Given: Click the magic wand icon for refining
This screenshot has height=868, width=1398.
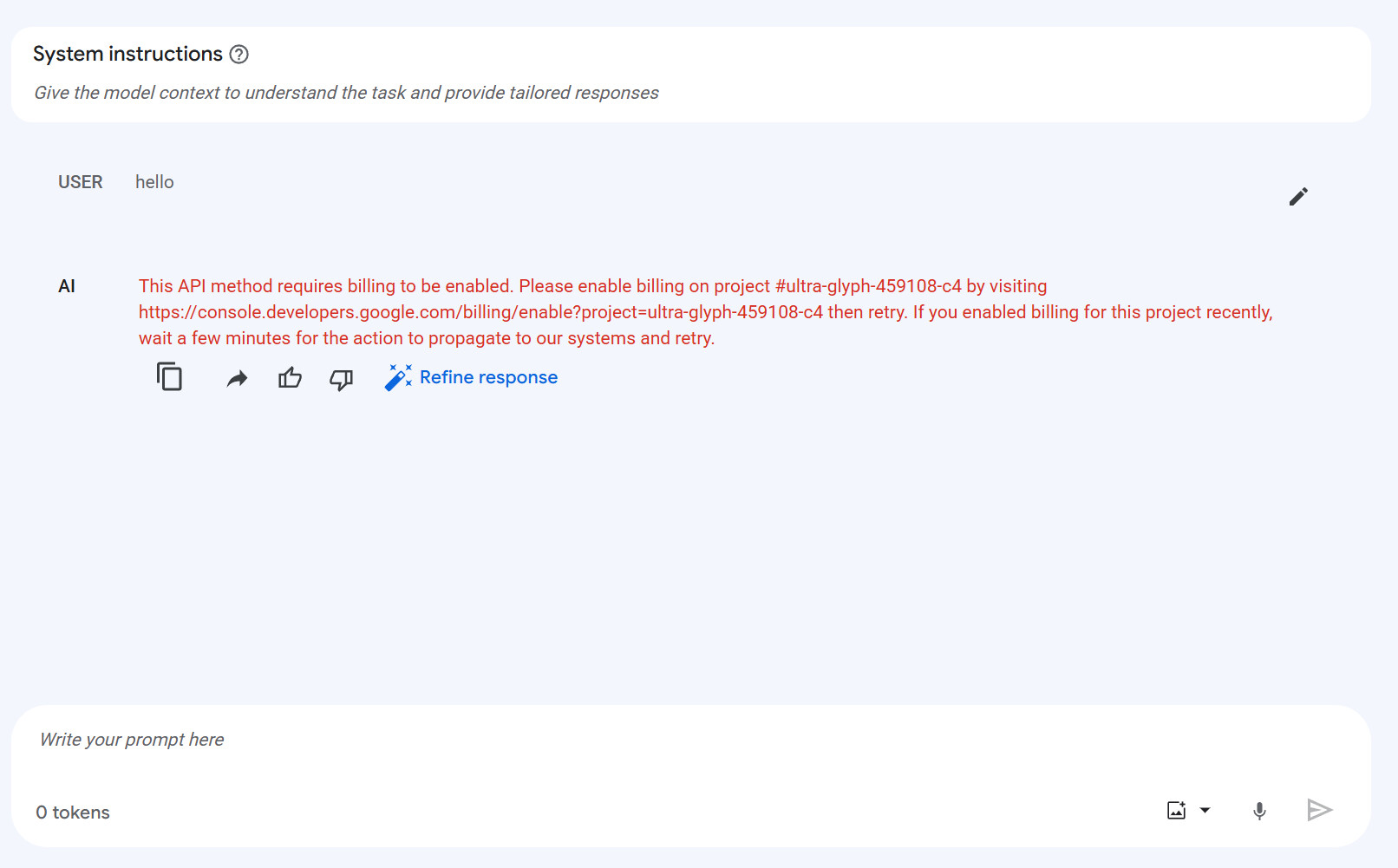Looking at the screenshot, I should coord(398,377).
